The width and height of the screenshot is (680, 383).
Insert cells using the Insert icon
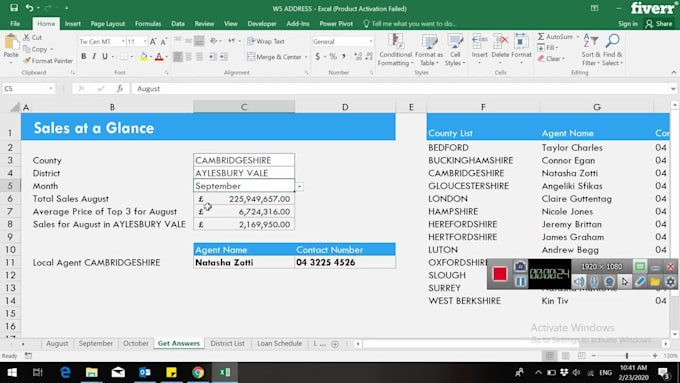[x=479, y=42]
